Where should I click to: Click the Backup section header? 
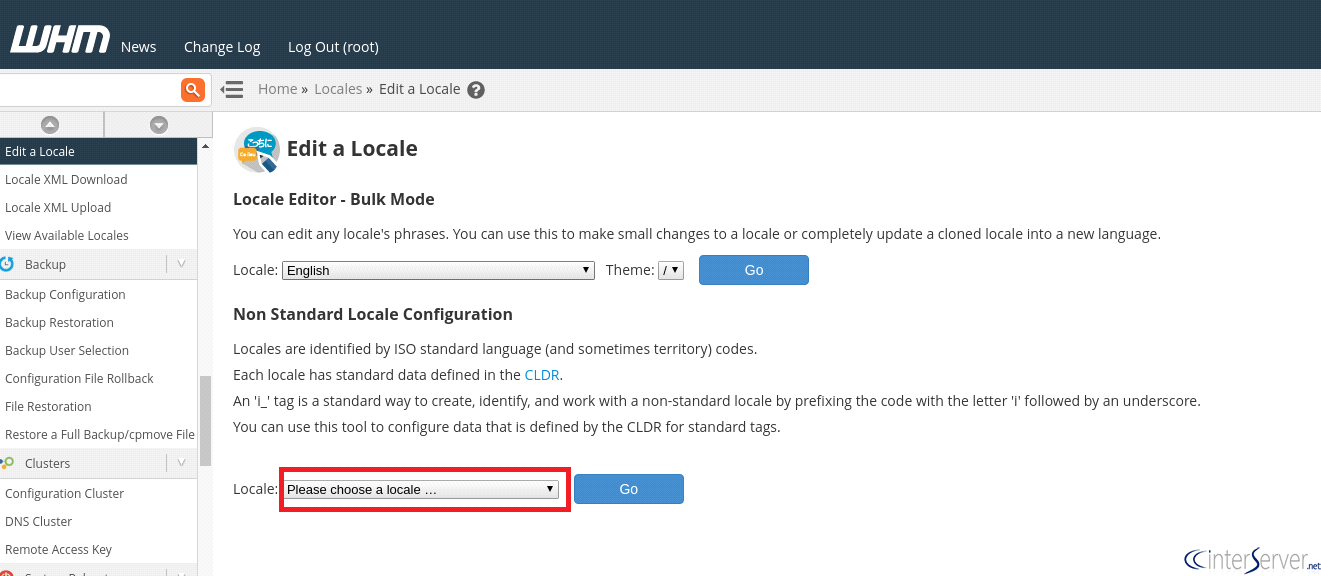tap(100, 264)
